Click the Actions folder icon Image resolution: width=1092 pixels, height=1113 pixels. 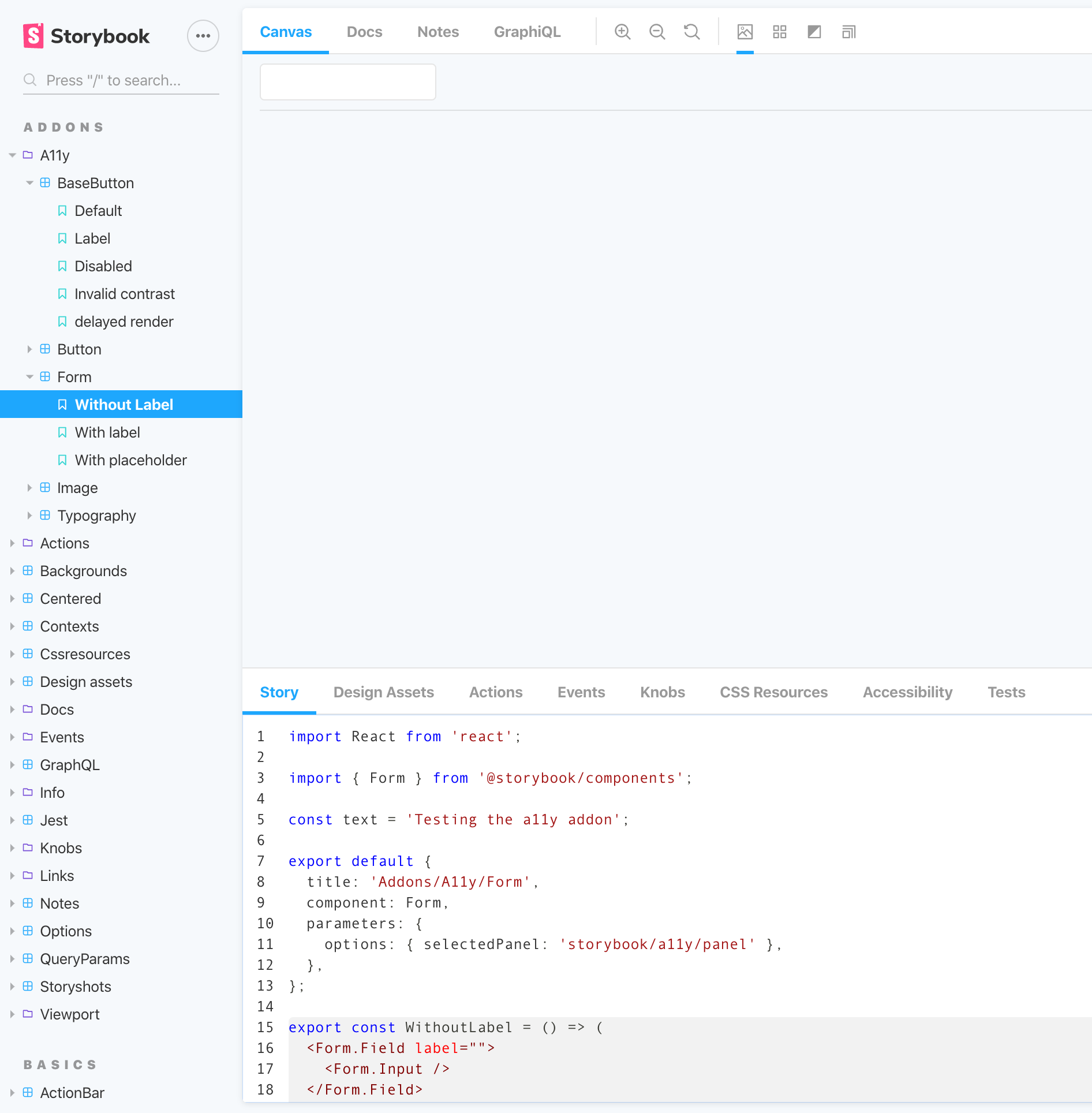click(x=28, y=543)
